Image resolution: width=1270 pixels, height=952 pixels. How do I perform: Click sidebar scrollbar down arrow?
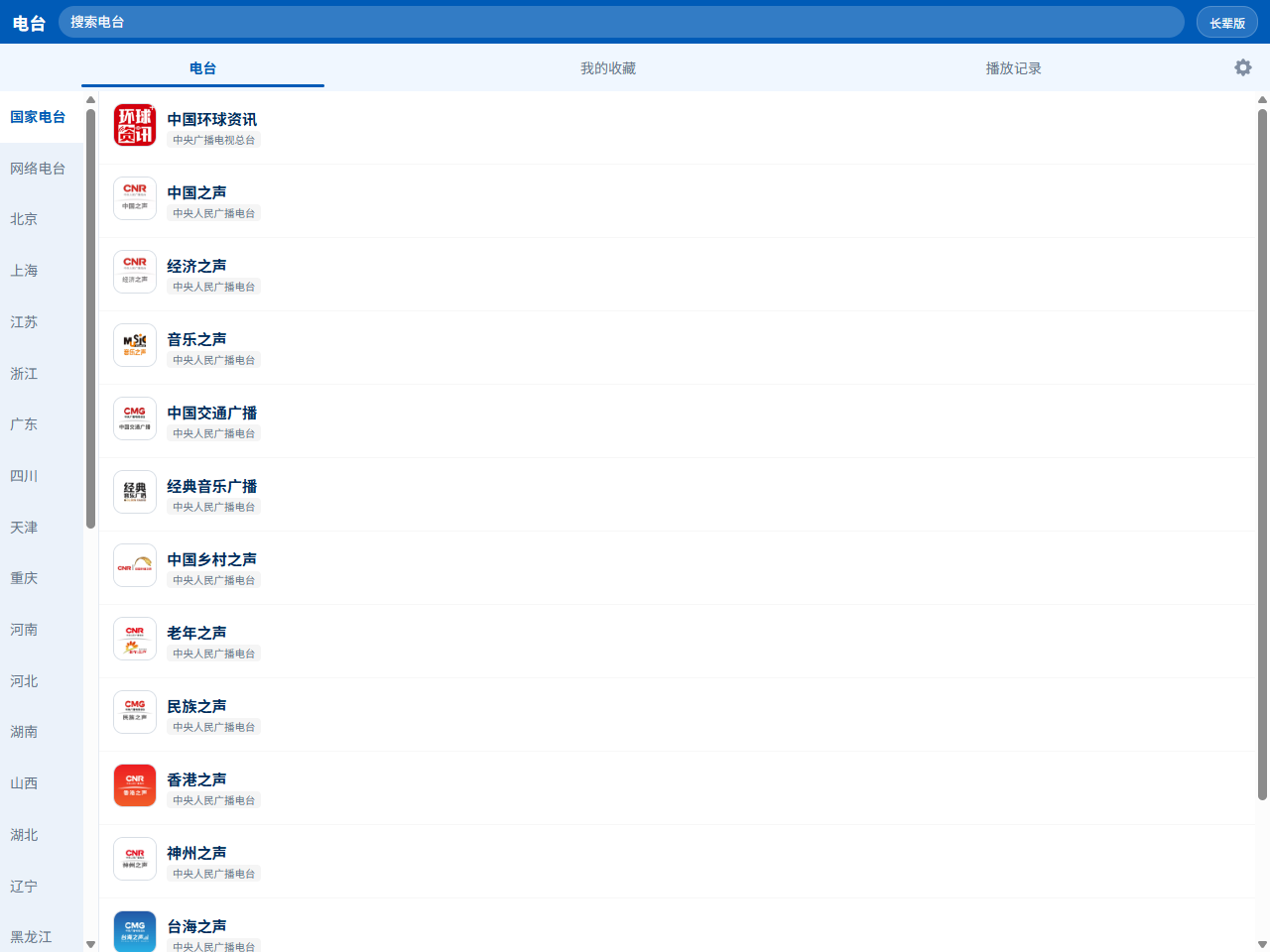[x=90, y=944]
